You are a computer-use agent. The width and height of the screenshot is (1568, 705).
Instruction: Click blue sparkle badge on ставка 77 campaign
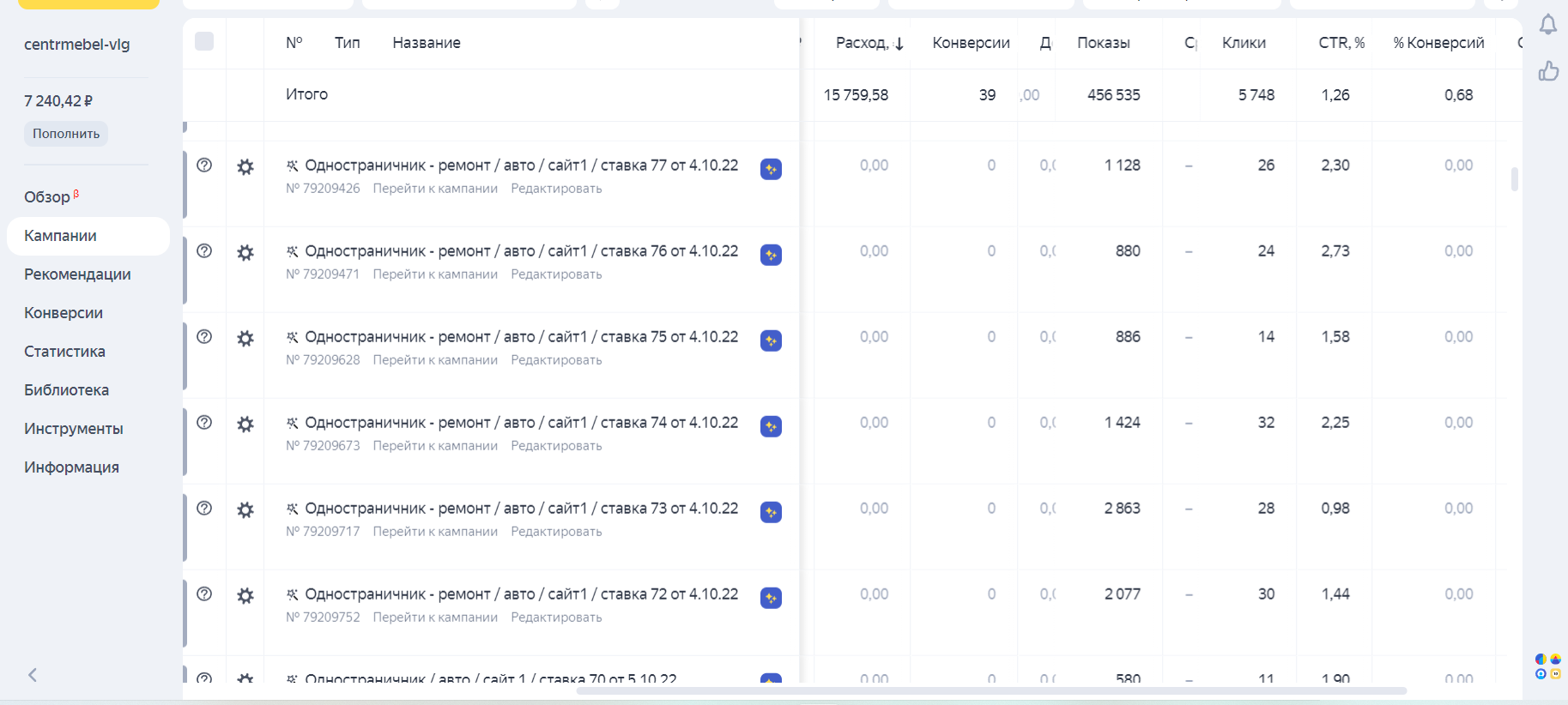pos(771,169)
